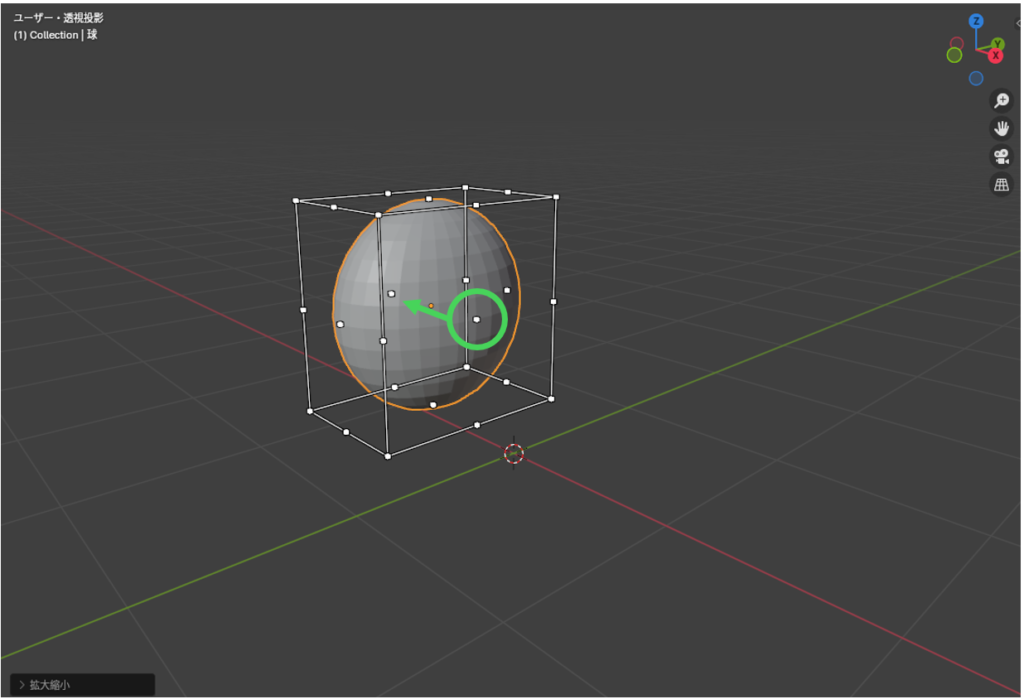Toggle the camera view icon
This screenshot has height=699, width=1024.
[x=1001, y=157]
